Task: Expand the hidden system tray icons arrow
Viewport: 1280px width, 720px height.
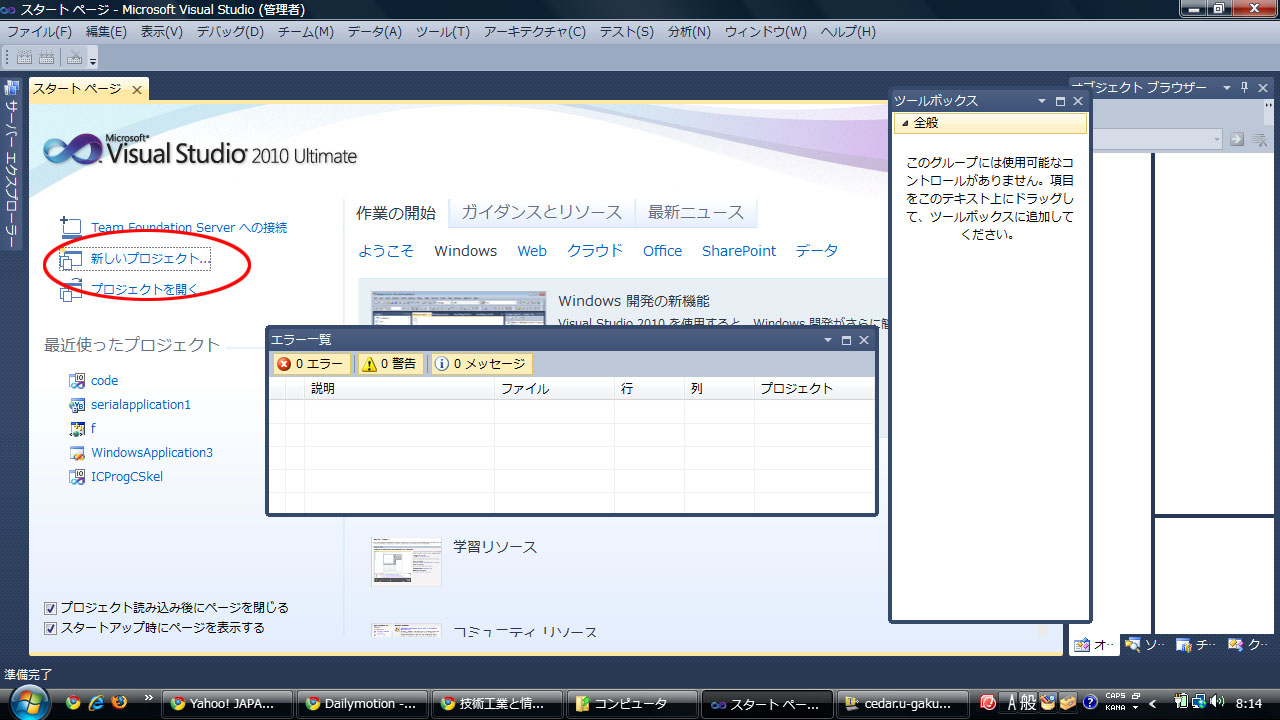Action: pyautogui.click(x=1152, y=702)
